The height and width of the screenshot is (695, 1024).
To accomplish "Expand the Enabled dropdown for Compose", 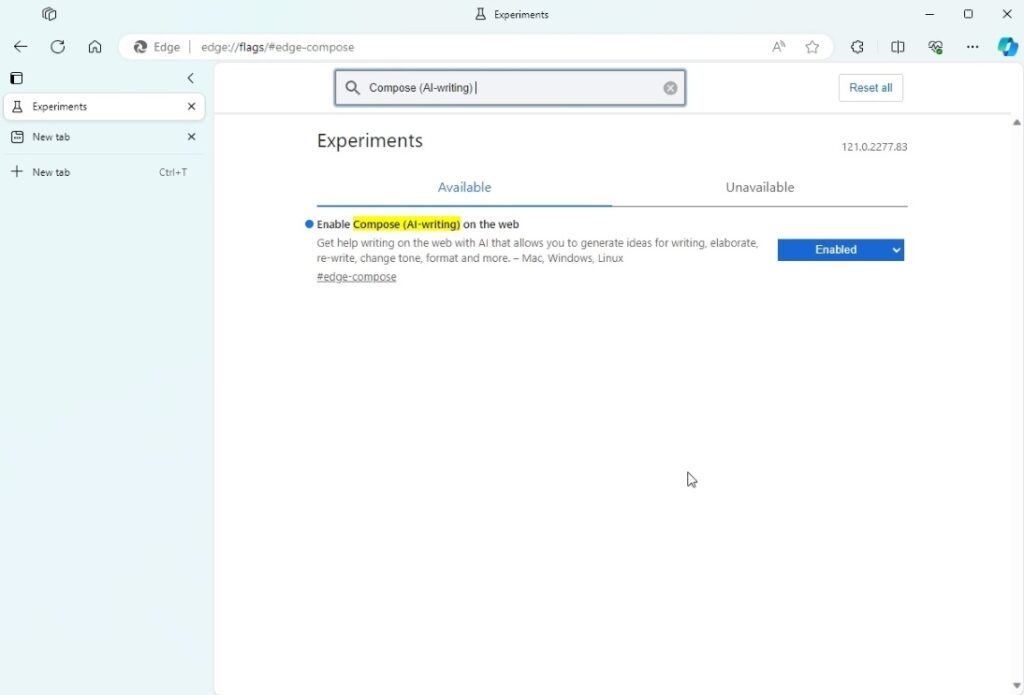I will 840,250.
